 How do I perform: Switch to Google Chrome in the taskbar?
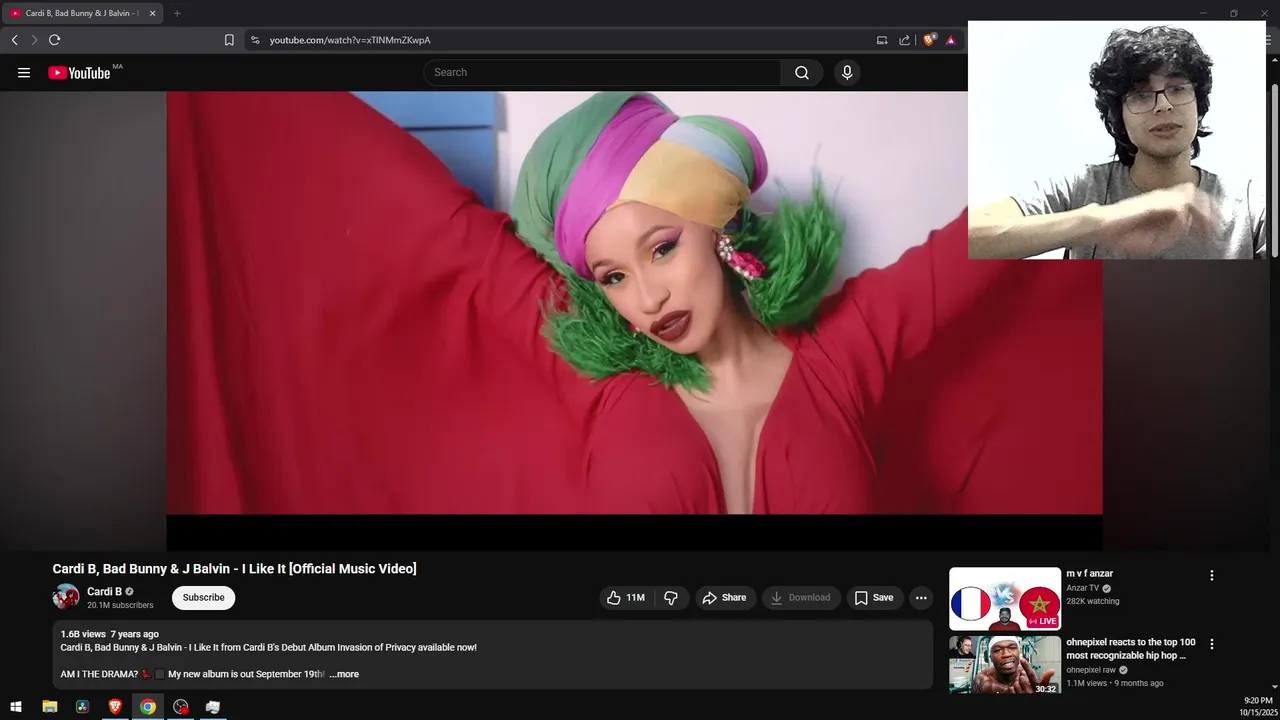[x=148, y=707]
